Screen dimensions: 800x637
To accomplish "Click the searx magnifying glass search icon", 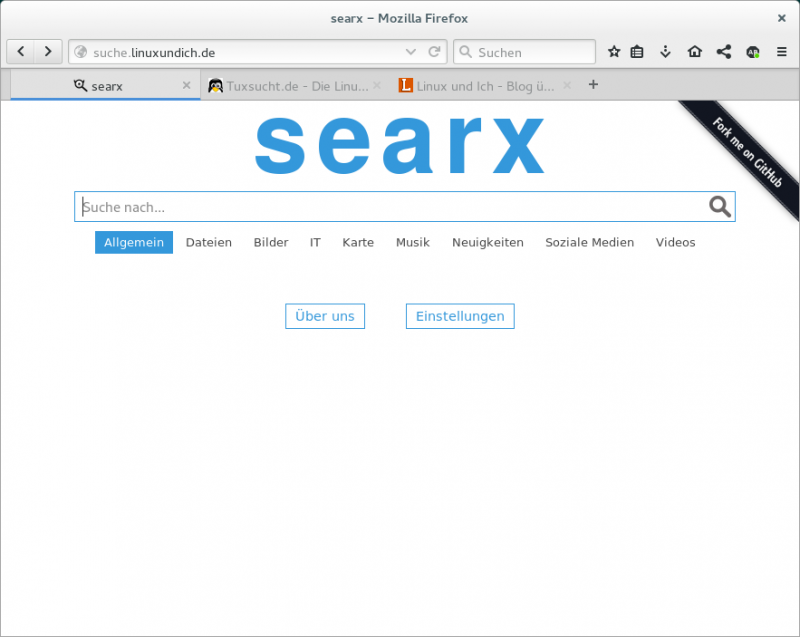I will point(719,206).
